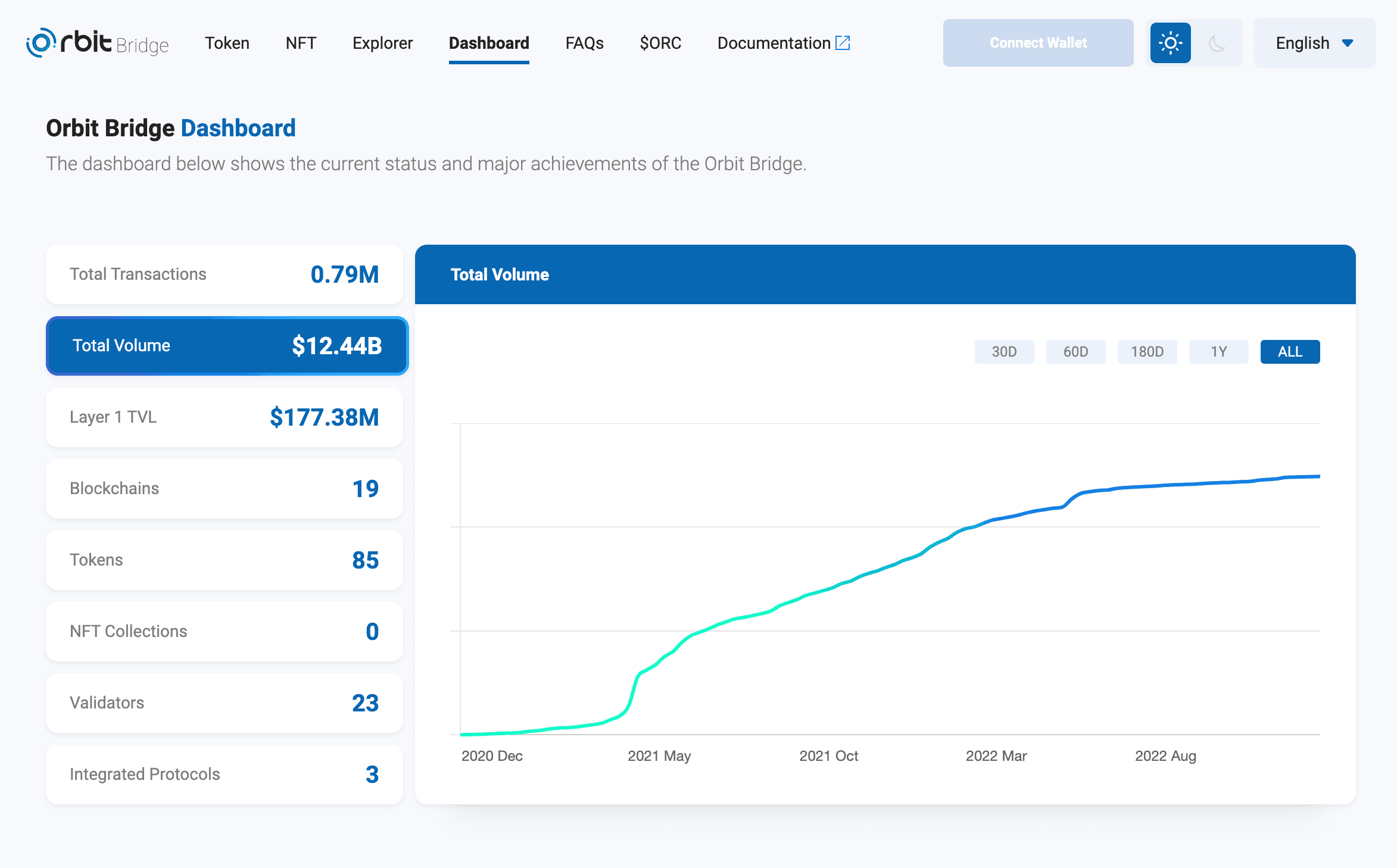1397x868 pixels.
Task: Switch to dark mode moon icon
Action: (1217, 43)
